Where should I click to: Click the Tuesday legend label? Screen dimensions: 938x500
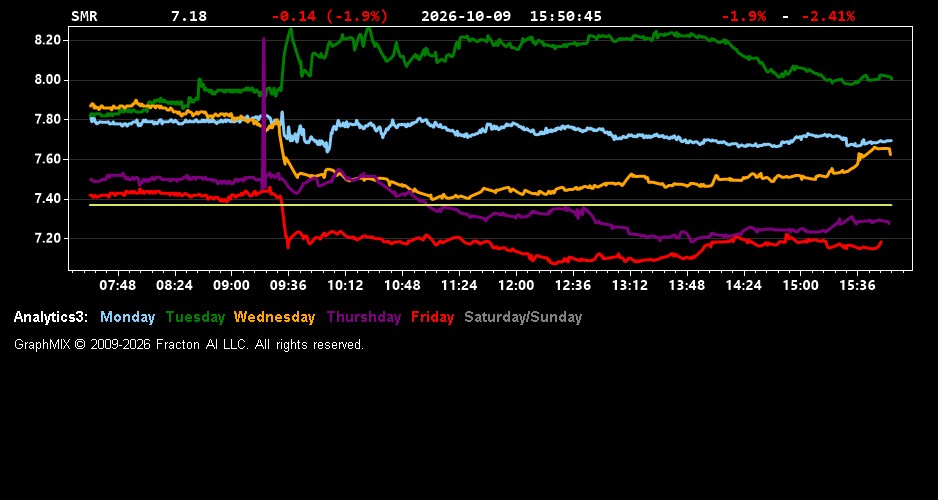coord(196,317)
